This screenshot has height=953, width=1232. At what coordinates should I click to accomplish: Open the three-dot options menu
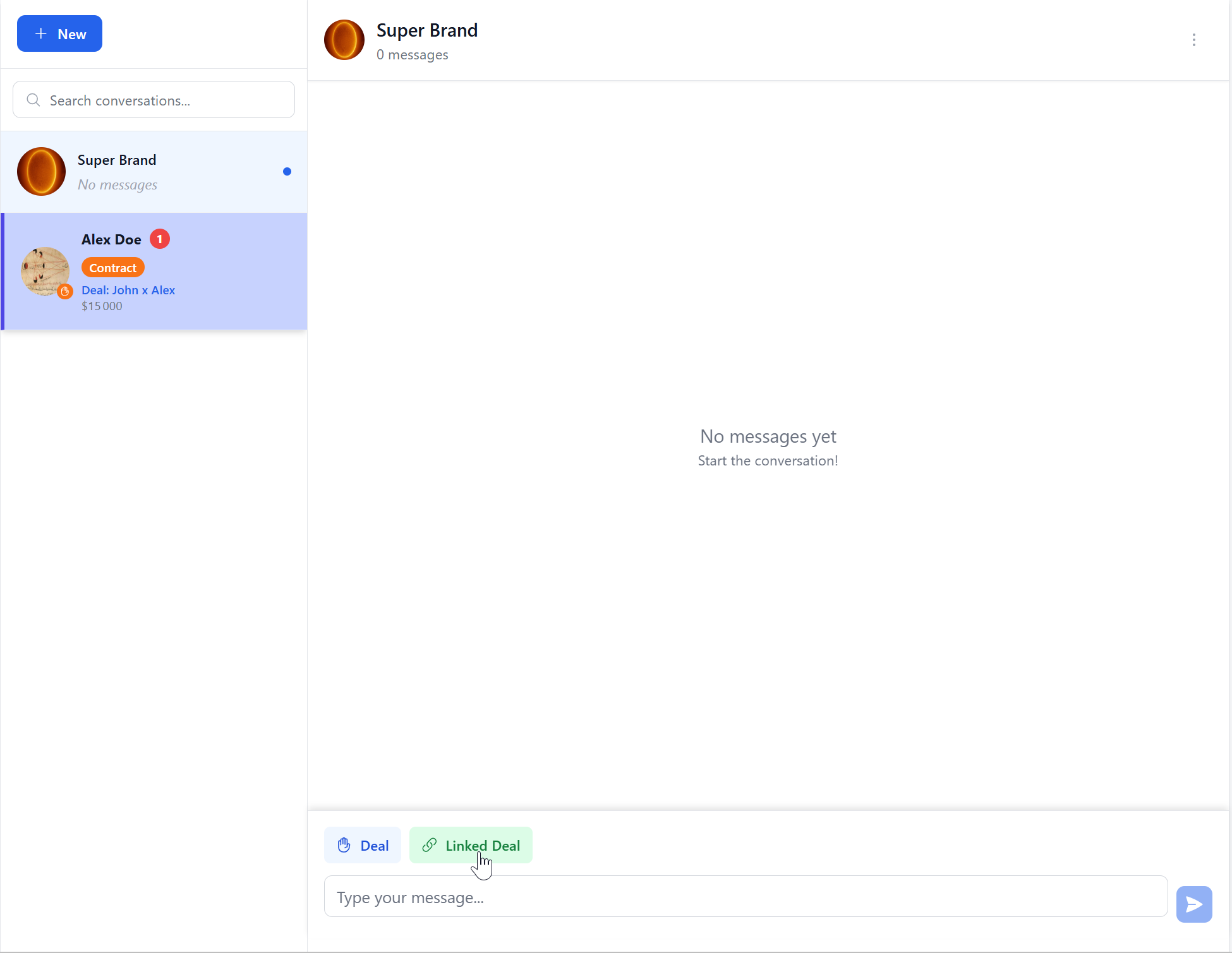point(1193,40)
